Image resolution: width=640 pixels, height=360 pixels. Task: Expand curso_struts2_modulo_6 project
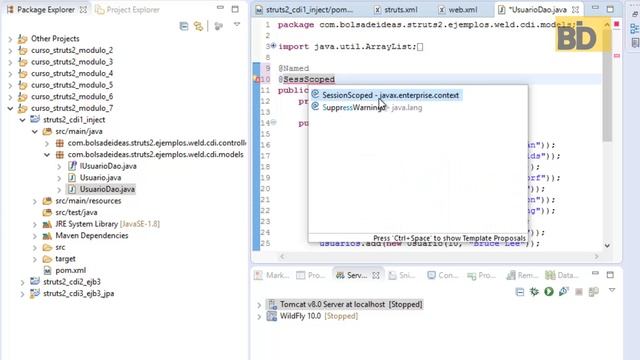[10, 97]
